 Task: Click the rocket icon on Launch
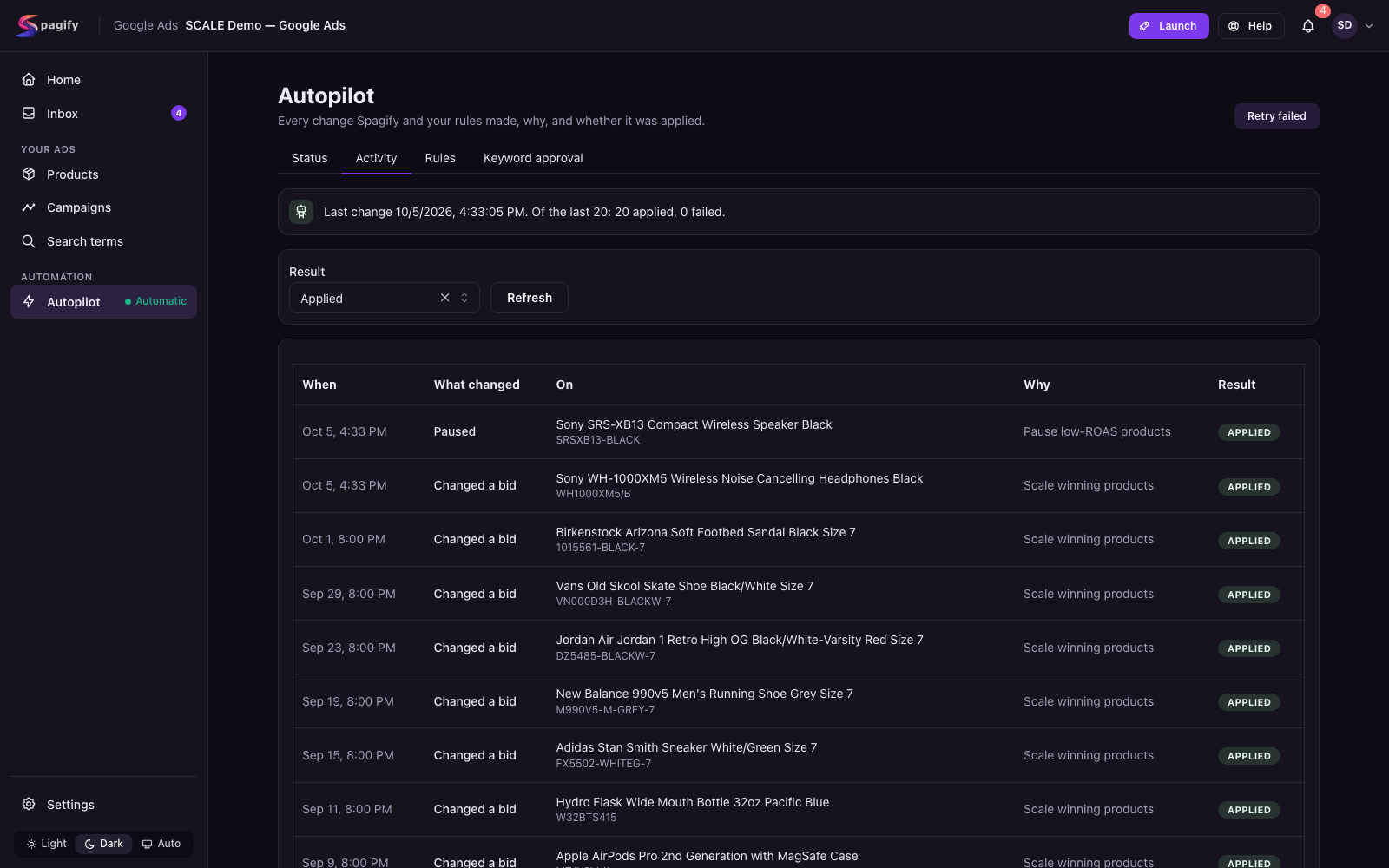[x=1144, y=26]
